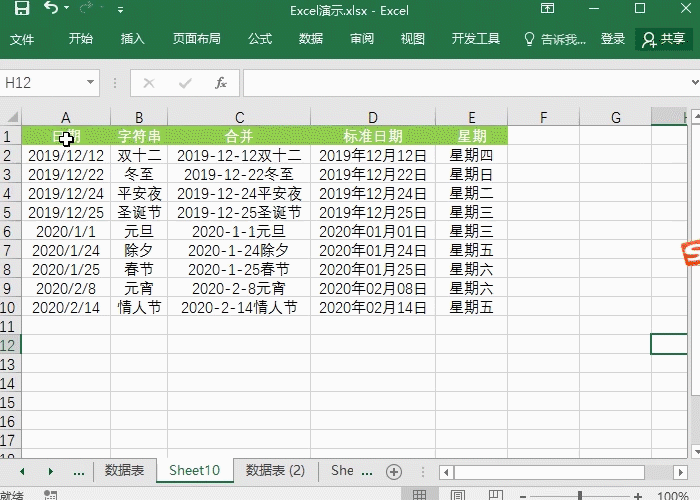Viewport: 700px width, 500px height.
Task: Open the 页面布局 ribbon tab
Action: coord(197,39)
